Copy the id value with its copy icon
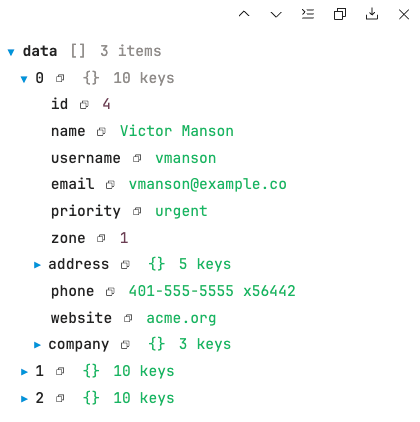The image size is (420, 422). [x=84, y=105]
